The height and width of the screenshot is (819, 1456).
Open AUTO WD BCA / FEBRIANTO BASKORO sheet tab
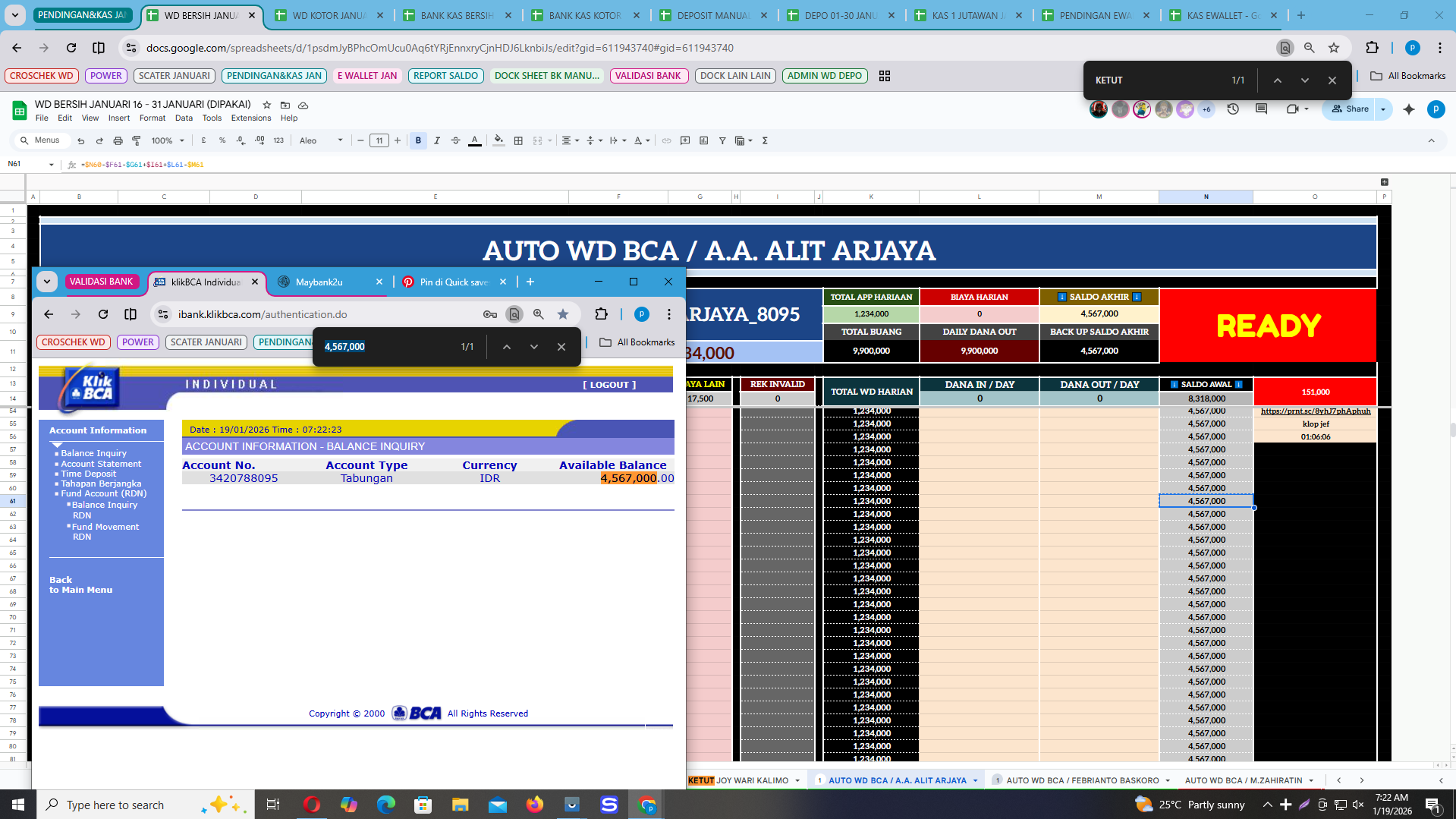pos(1082,780)
